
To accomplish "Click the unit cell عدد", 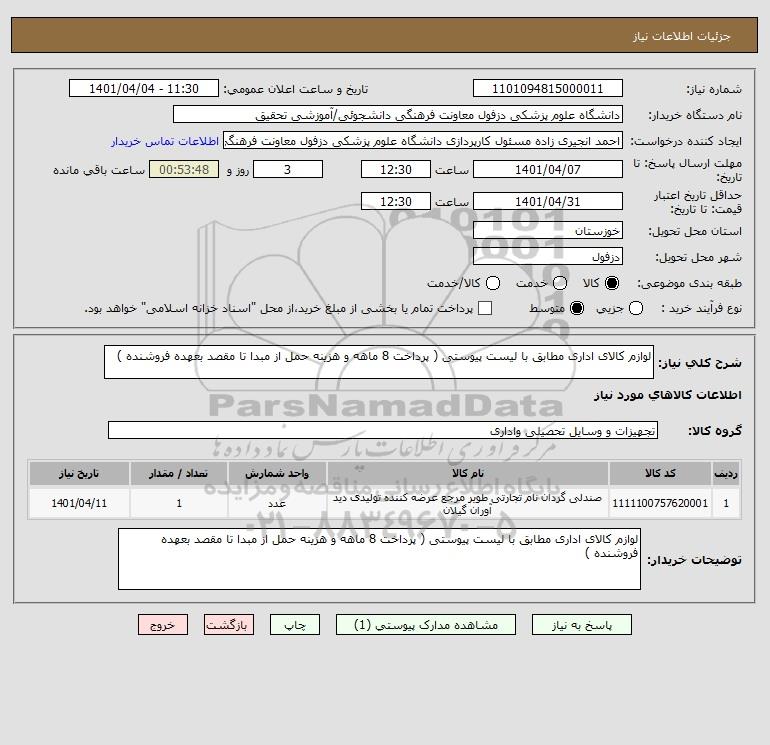I will 277,503.
